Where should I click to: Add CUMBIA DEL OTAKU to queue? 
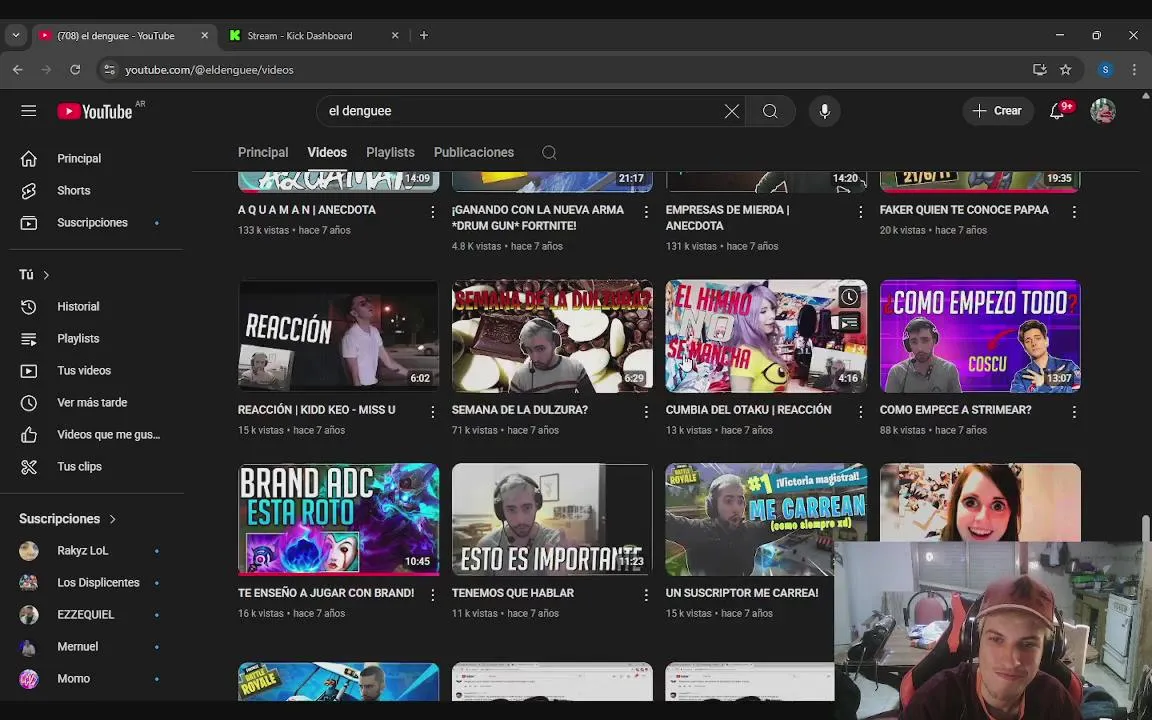pyautogui.click(x=849, y=322)
